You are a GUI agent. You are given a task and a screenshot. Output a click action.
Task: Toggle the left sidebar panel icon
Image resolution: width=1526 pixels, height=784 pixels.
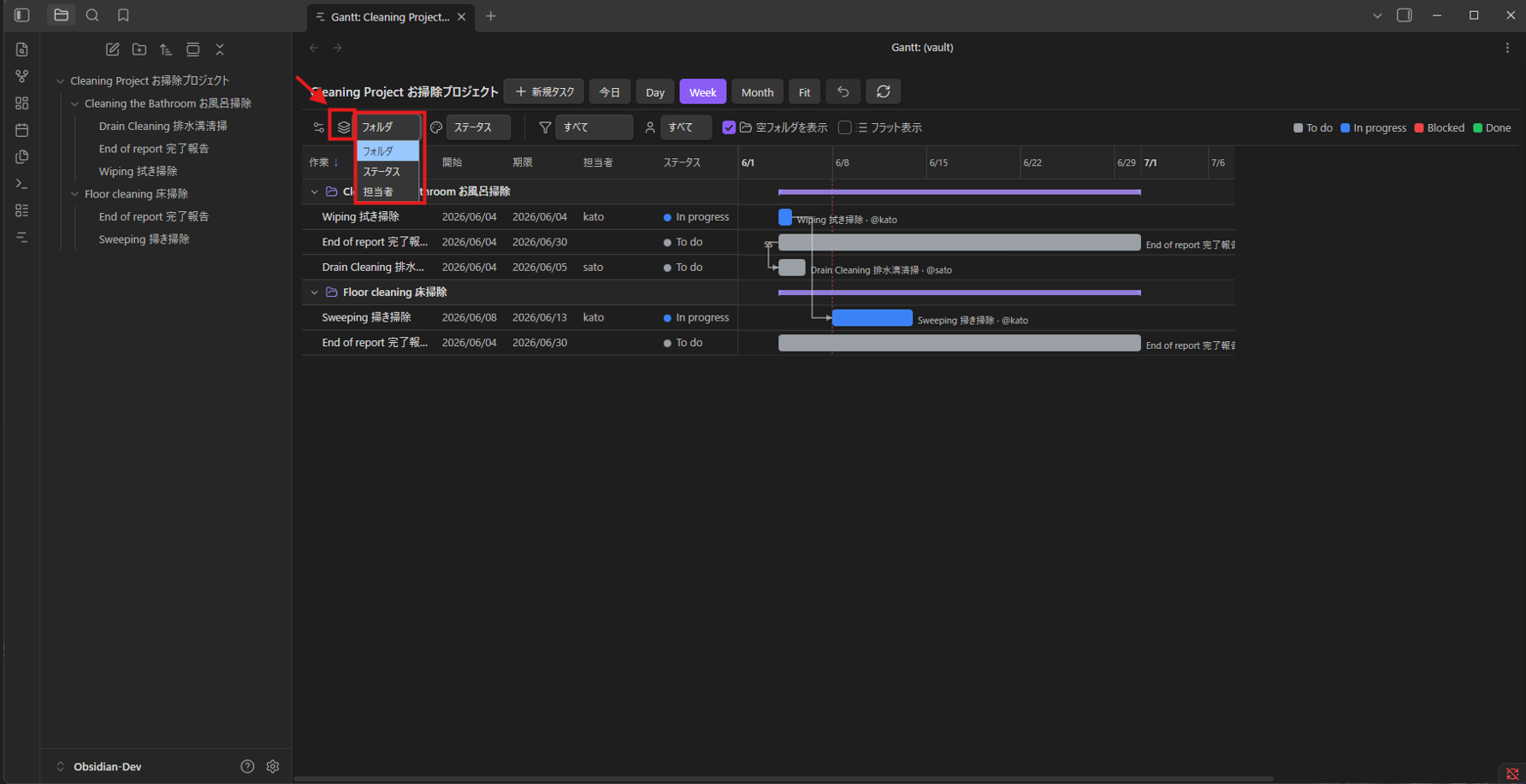[x=22, y=15]
